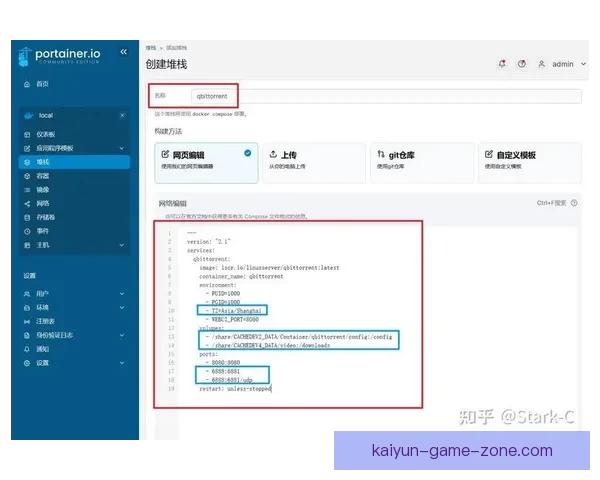600x480 pixels.
Task: Expand the 应用程序模板 sidebar submenu
Action: (123, 148)
